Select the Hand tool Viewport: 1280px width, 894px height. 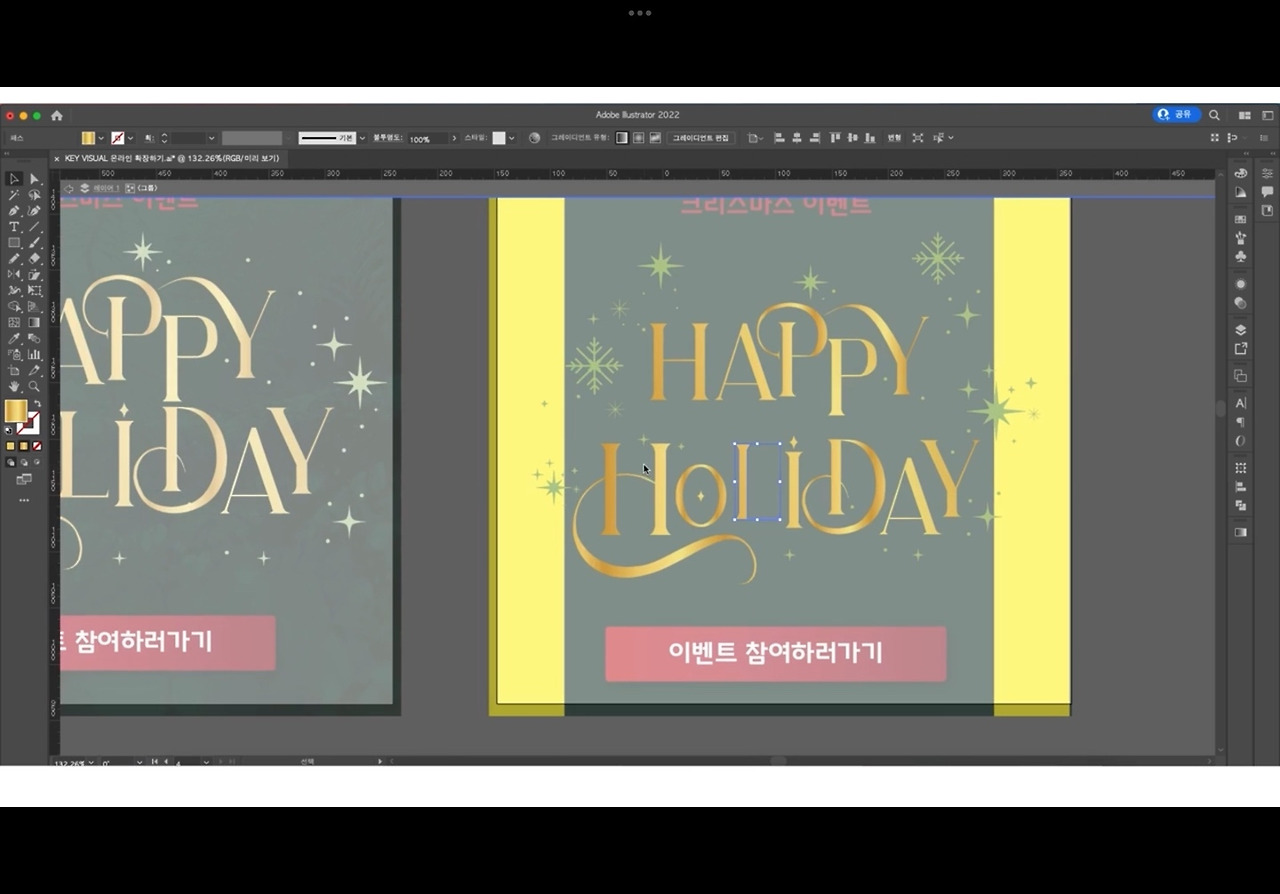click(x=14, y=387)
